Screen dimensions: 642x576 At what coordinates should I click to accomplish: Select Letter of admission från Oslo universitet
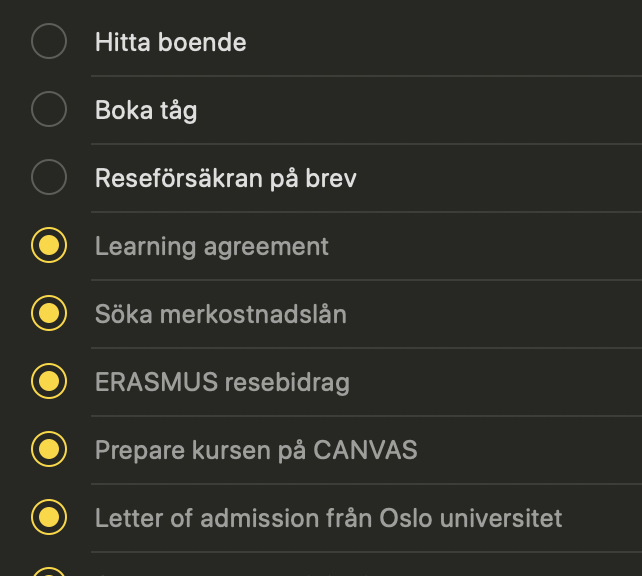(328, 518)
